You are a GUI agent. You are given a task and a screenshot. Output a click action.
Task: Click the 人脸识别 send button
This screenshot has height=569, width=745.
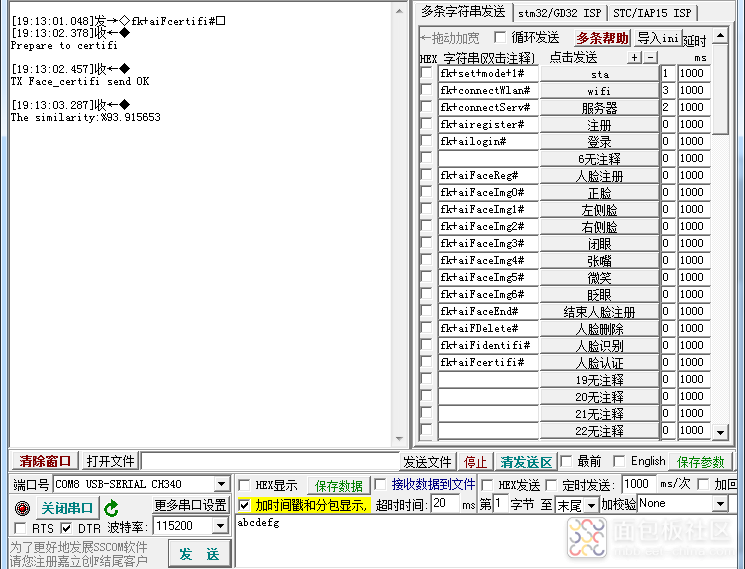point(600,345)
